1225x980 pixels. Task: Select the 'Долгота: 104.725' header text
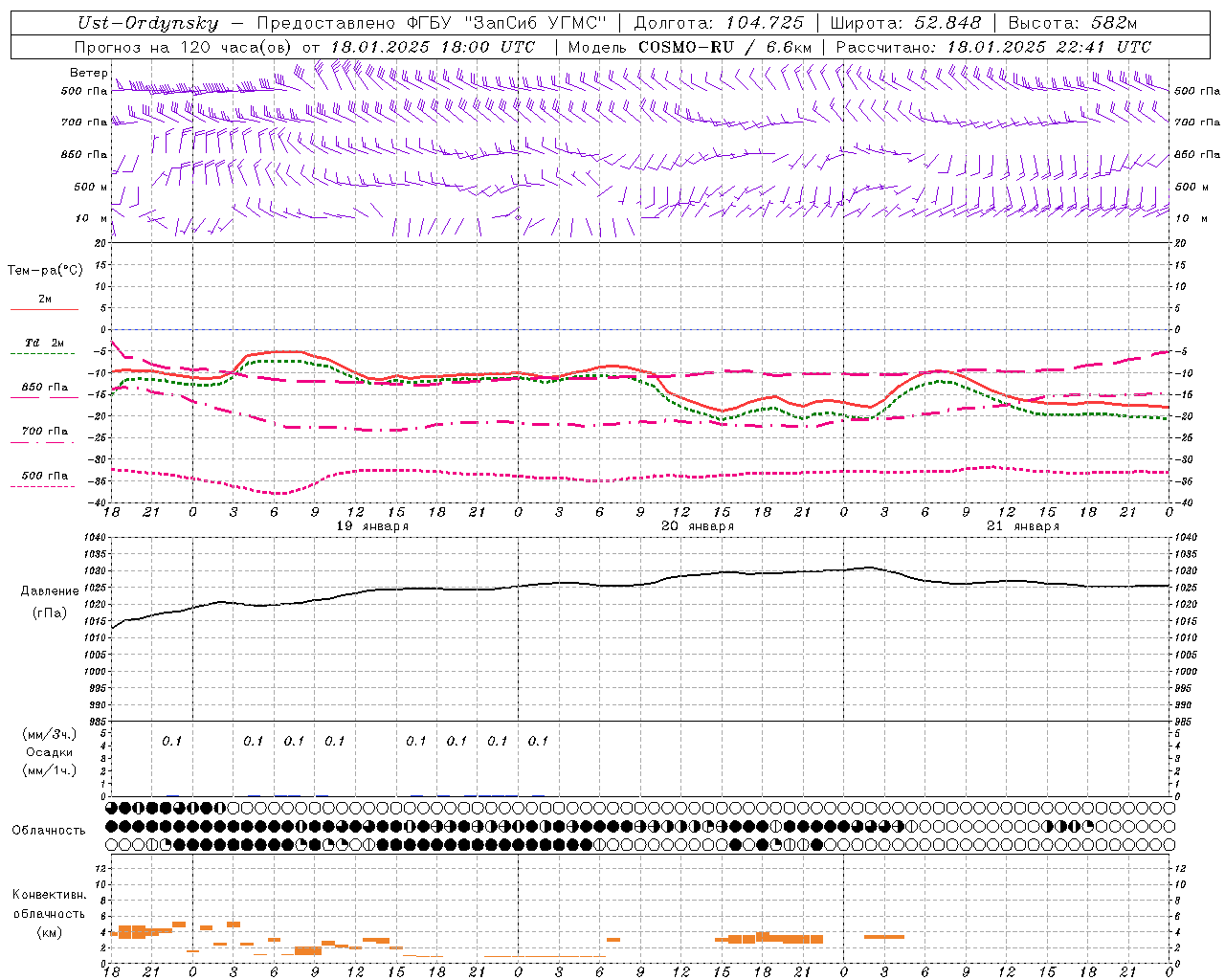click(719, 23)
